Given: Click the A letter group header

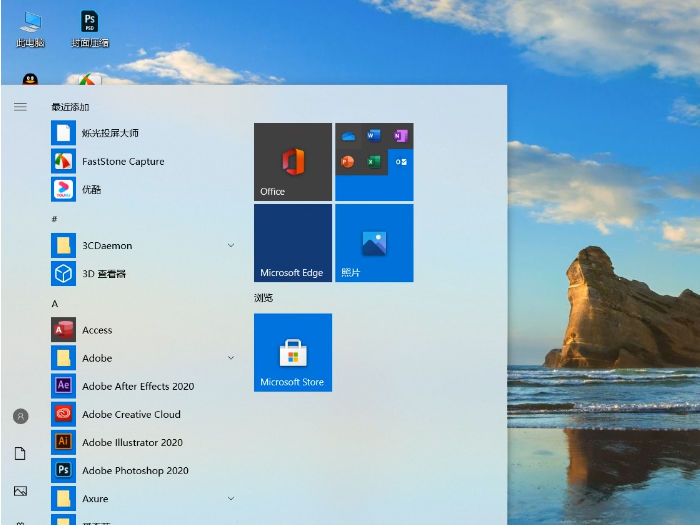Looking at the screenshot, I should point(54,304).
